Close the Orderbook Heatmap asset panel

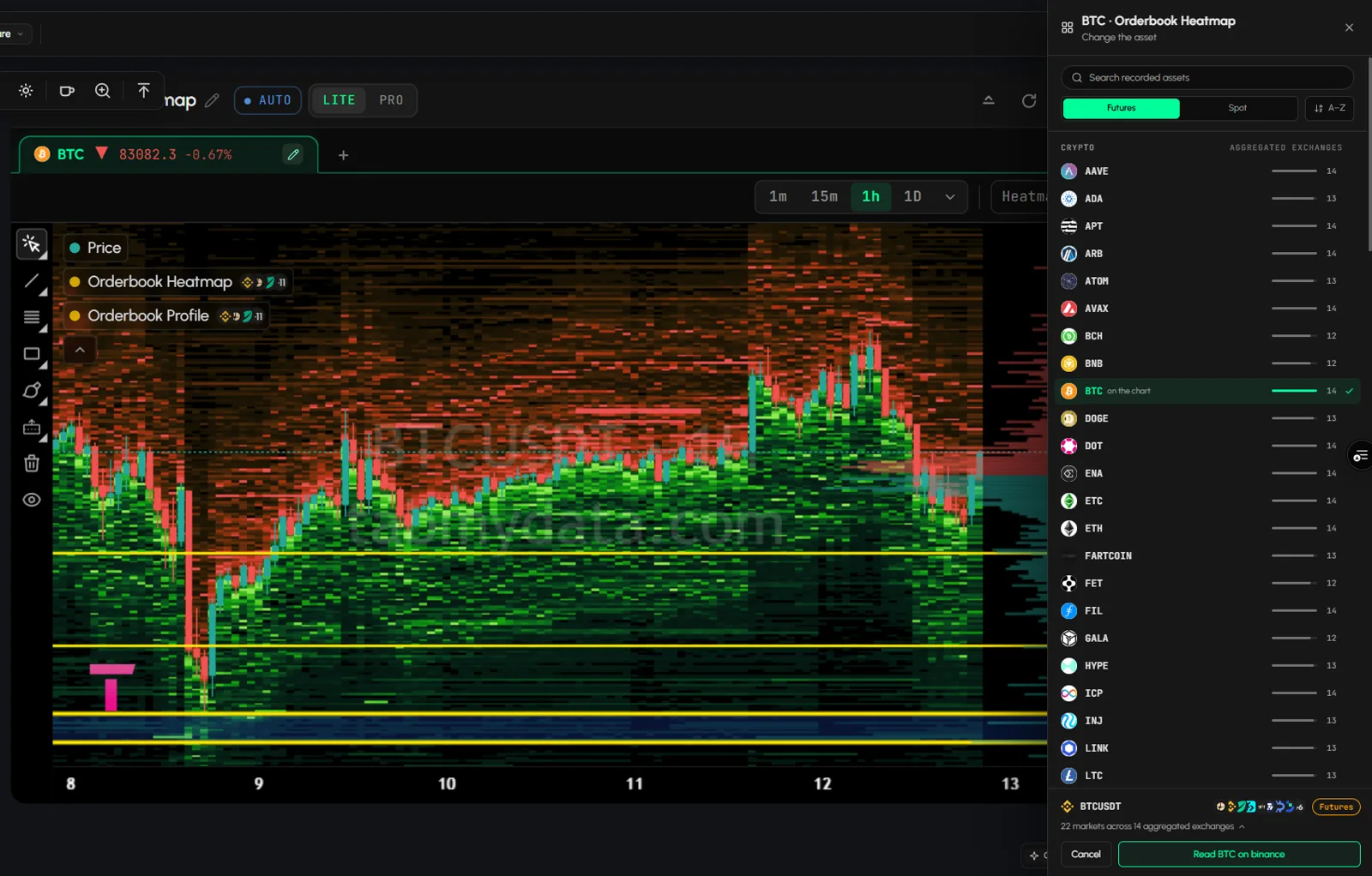1349,27
